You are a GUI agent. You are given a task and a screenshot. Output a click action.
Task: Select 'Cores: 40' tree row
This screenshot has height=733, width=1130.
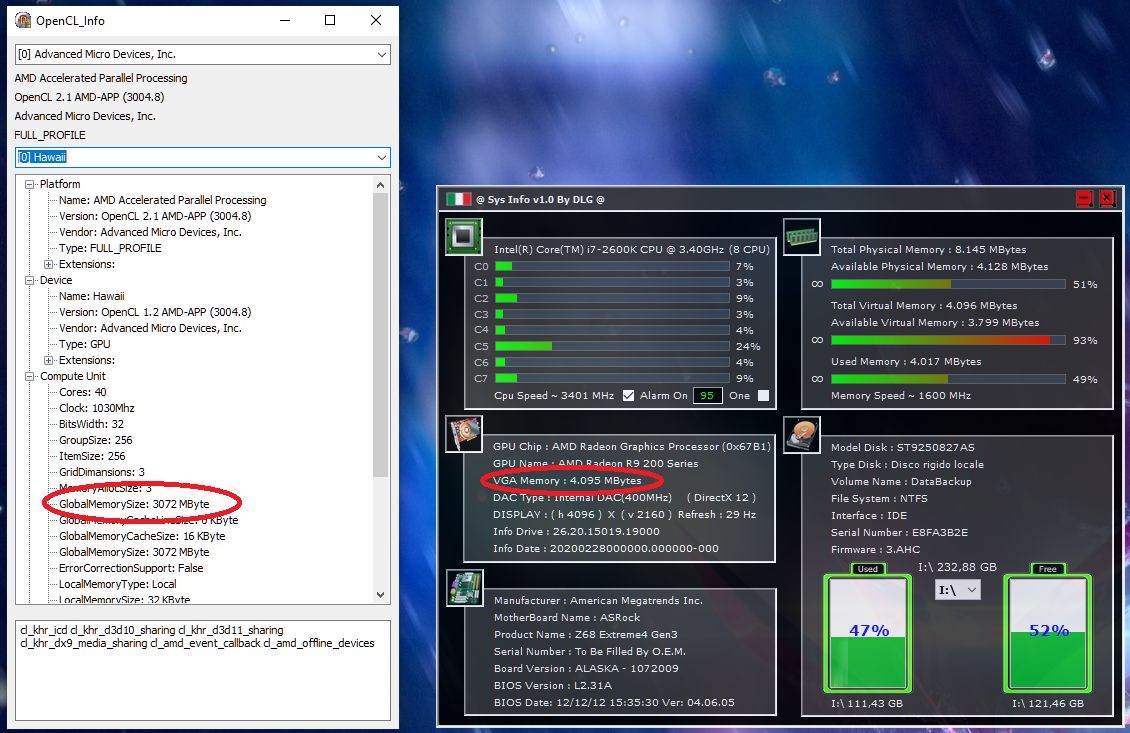[x=82, y=392]
